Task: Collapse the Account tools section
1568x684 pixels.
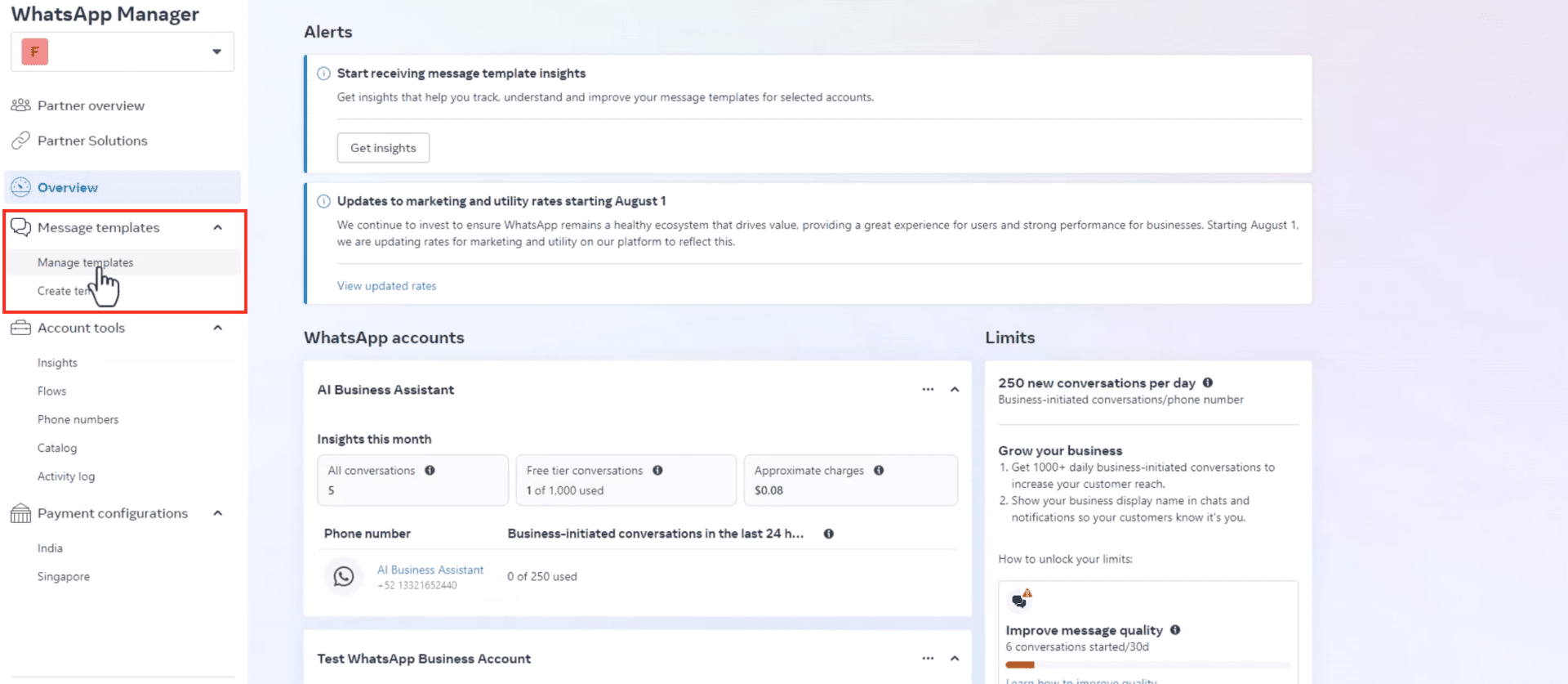Action: click(217, 328)
